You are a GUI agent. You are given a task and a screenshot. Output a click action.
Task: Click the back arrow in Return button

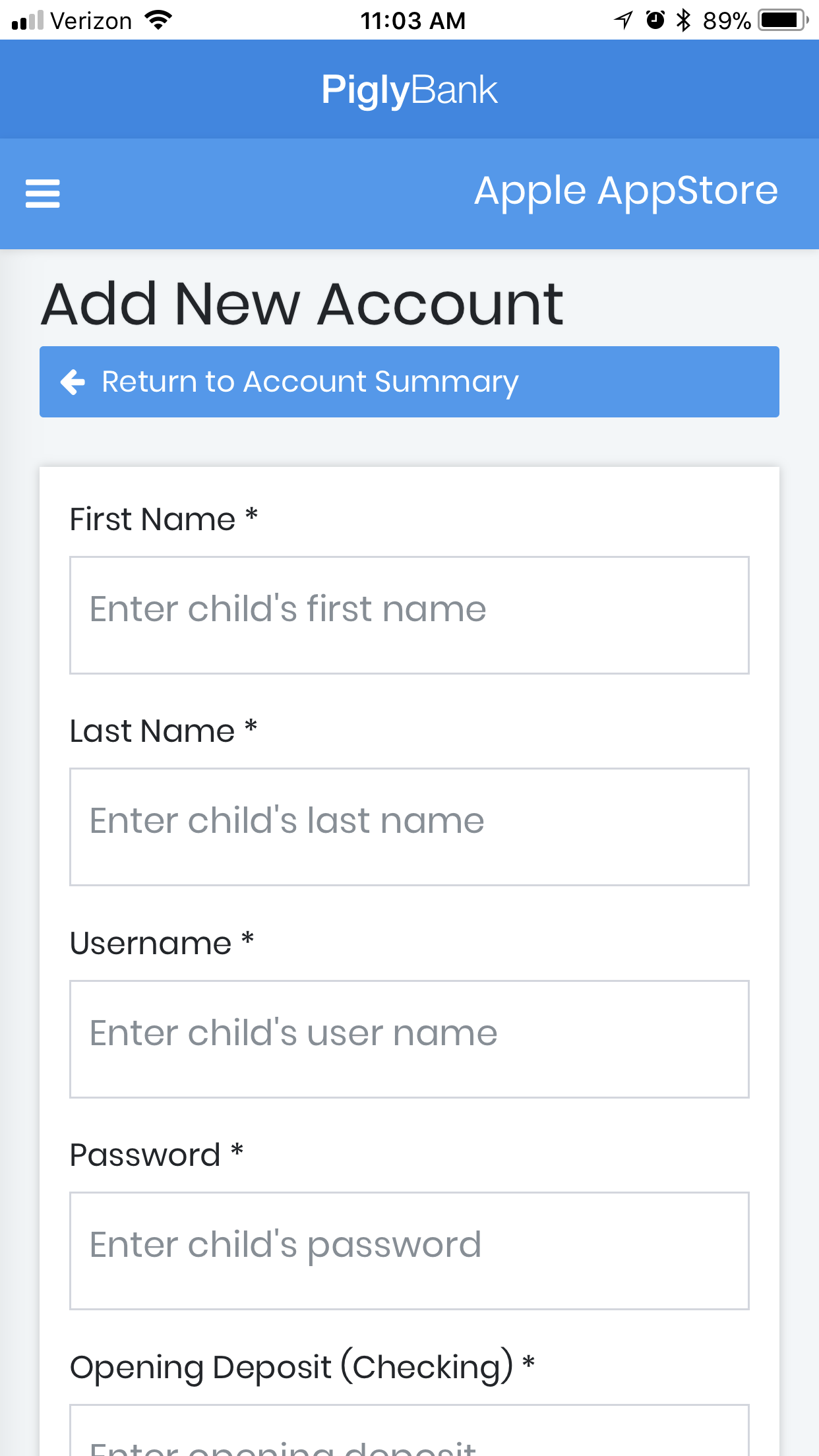pos(74,382)
